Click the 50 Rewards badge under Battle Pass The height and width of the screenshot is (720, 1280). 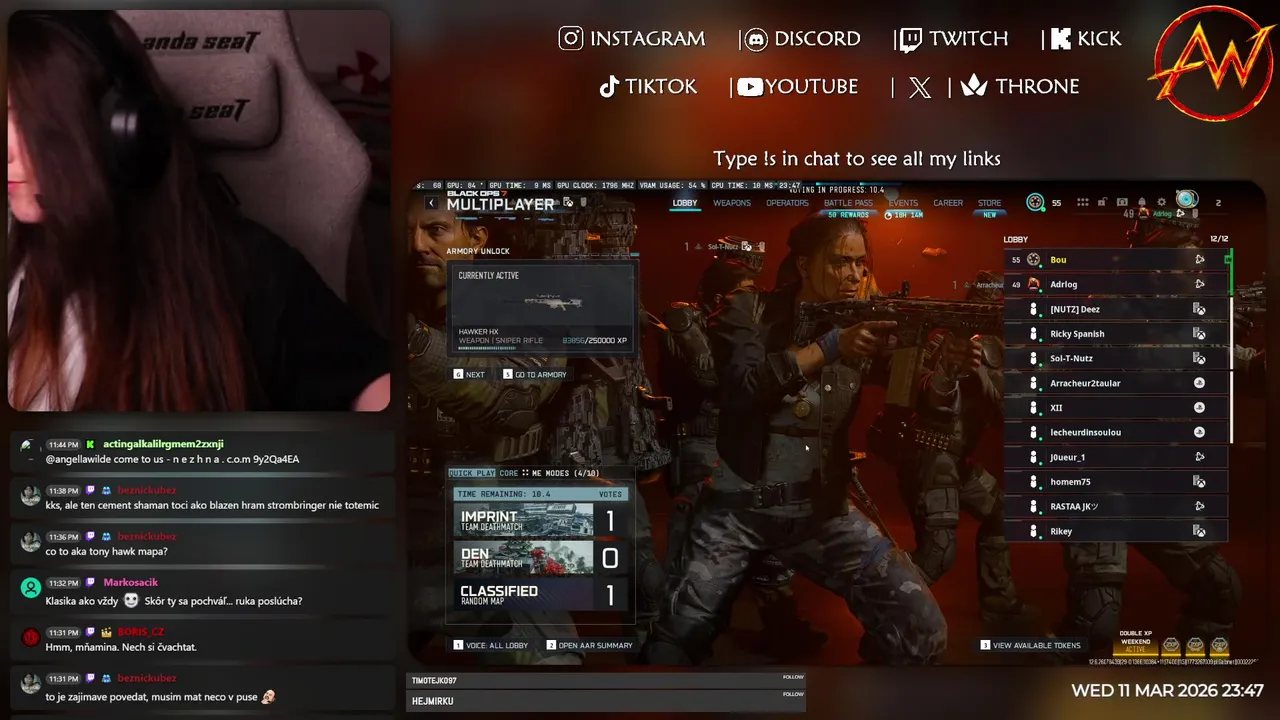(x=848, y=215)
